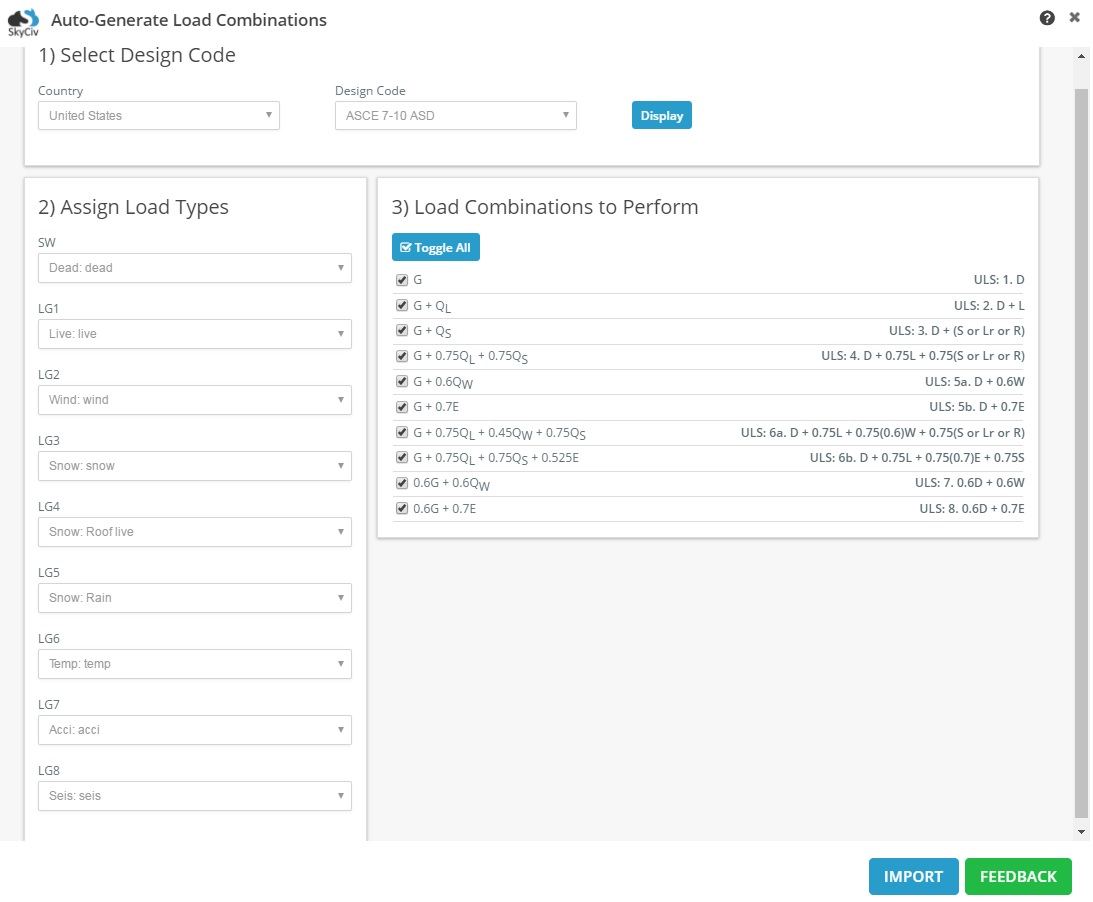Expand the Design Code ASCE 7-10 ASD dropdown
The height and width of the screenshot is (902, 1093).
456,116
